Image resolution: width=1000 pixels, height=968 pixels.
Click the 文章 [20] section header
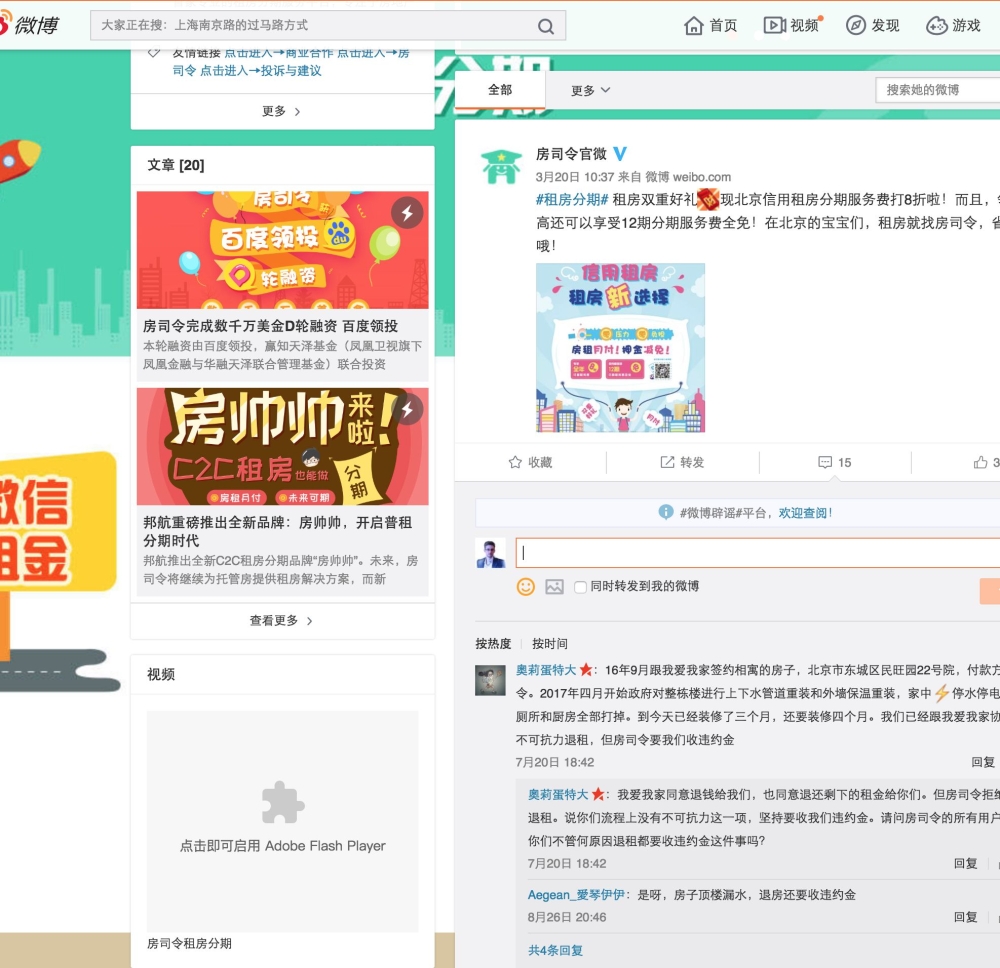tap(176, 165)
